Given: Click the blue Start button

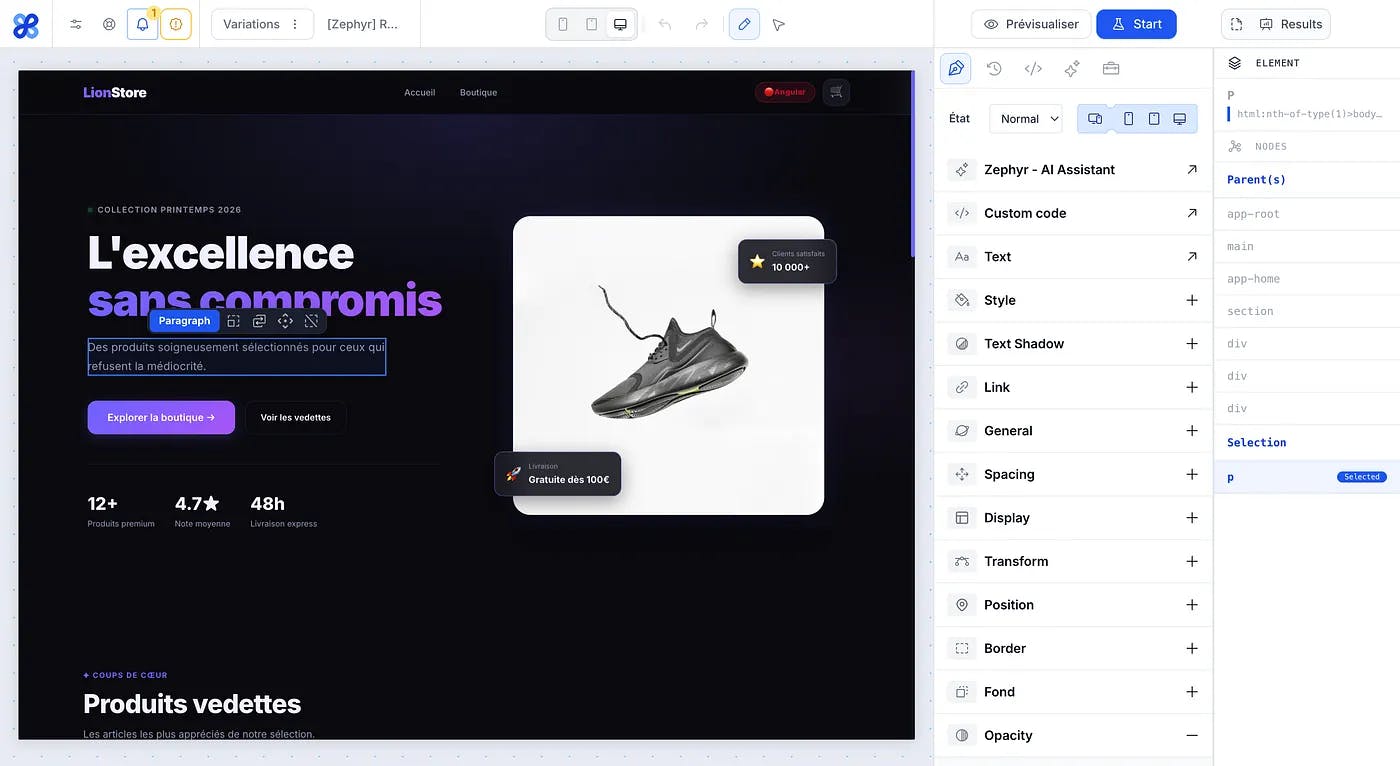Looking at the screenshot, I should pyautogui.click(x=1136, y=24).
